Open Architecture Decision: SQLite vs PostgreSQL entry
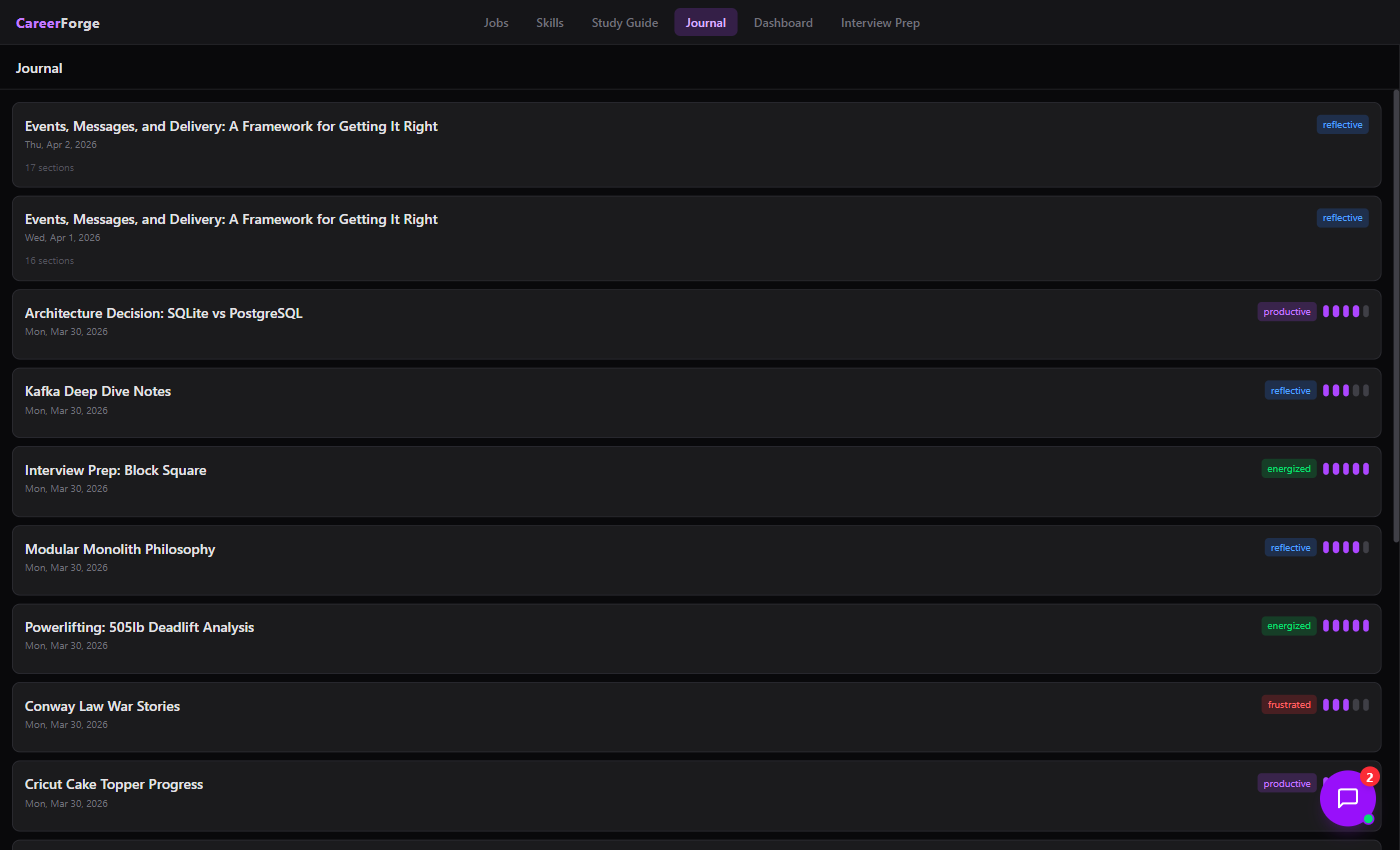This screenshot has height=850, width=1400. point(164,314)
